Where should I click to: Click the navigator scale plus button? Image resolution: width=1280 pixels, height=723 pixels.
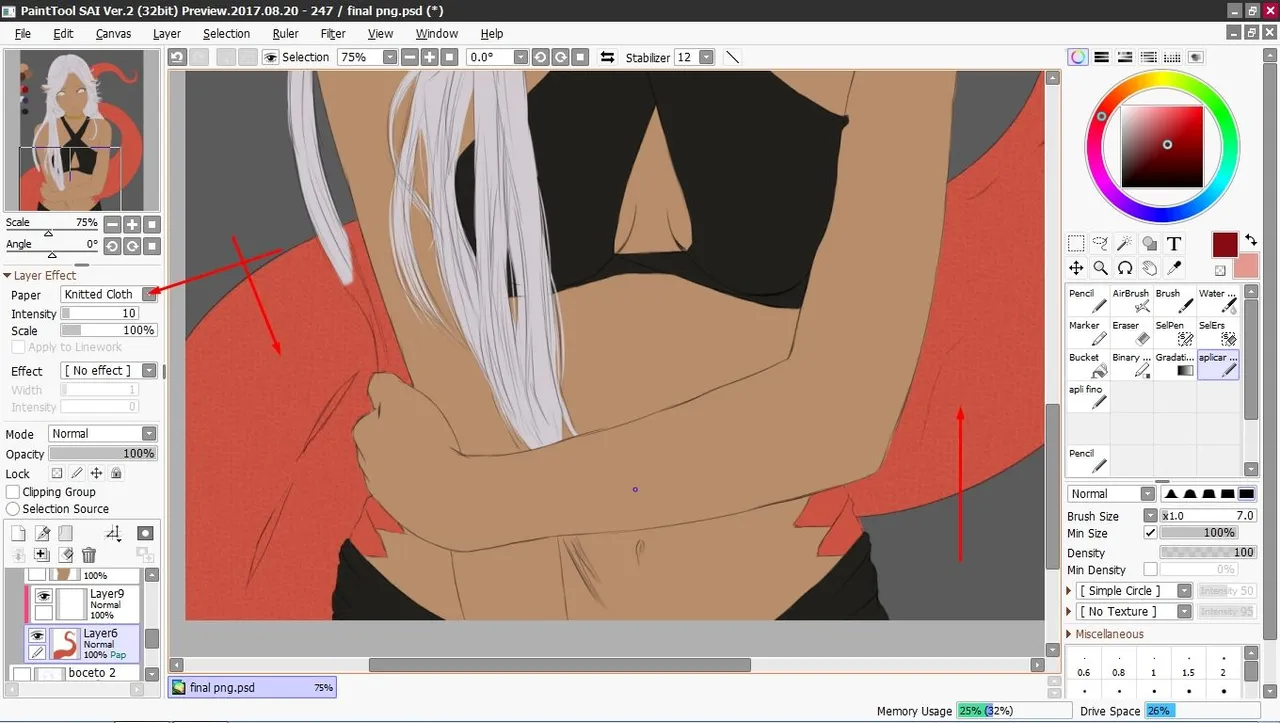pos(131,225)
